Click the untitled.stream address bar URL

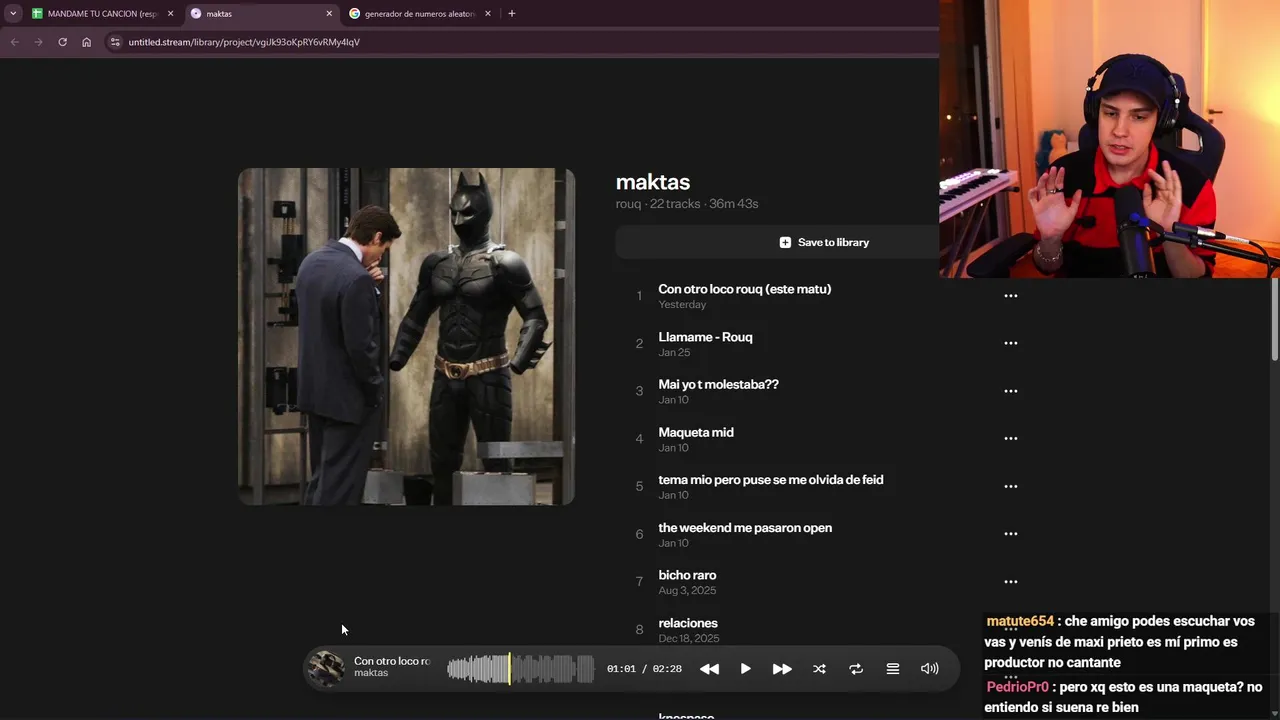click(x=244, y=42)
